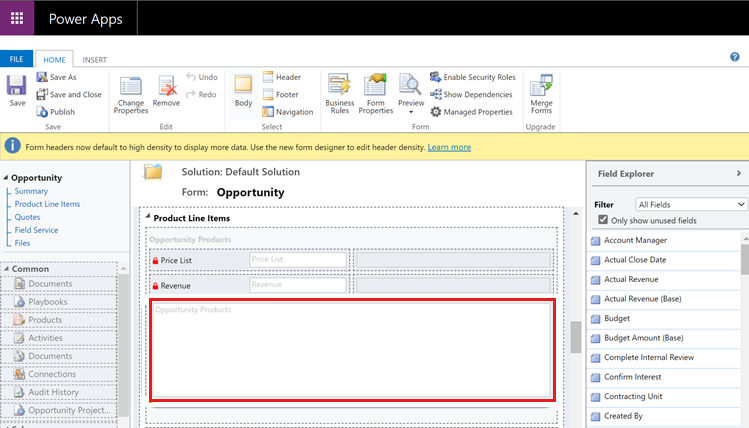The height and width of the screenshot is (428, 749).
Task: Open Managed Properties
Action: (471, 112)
